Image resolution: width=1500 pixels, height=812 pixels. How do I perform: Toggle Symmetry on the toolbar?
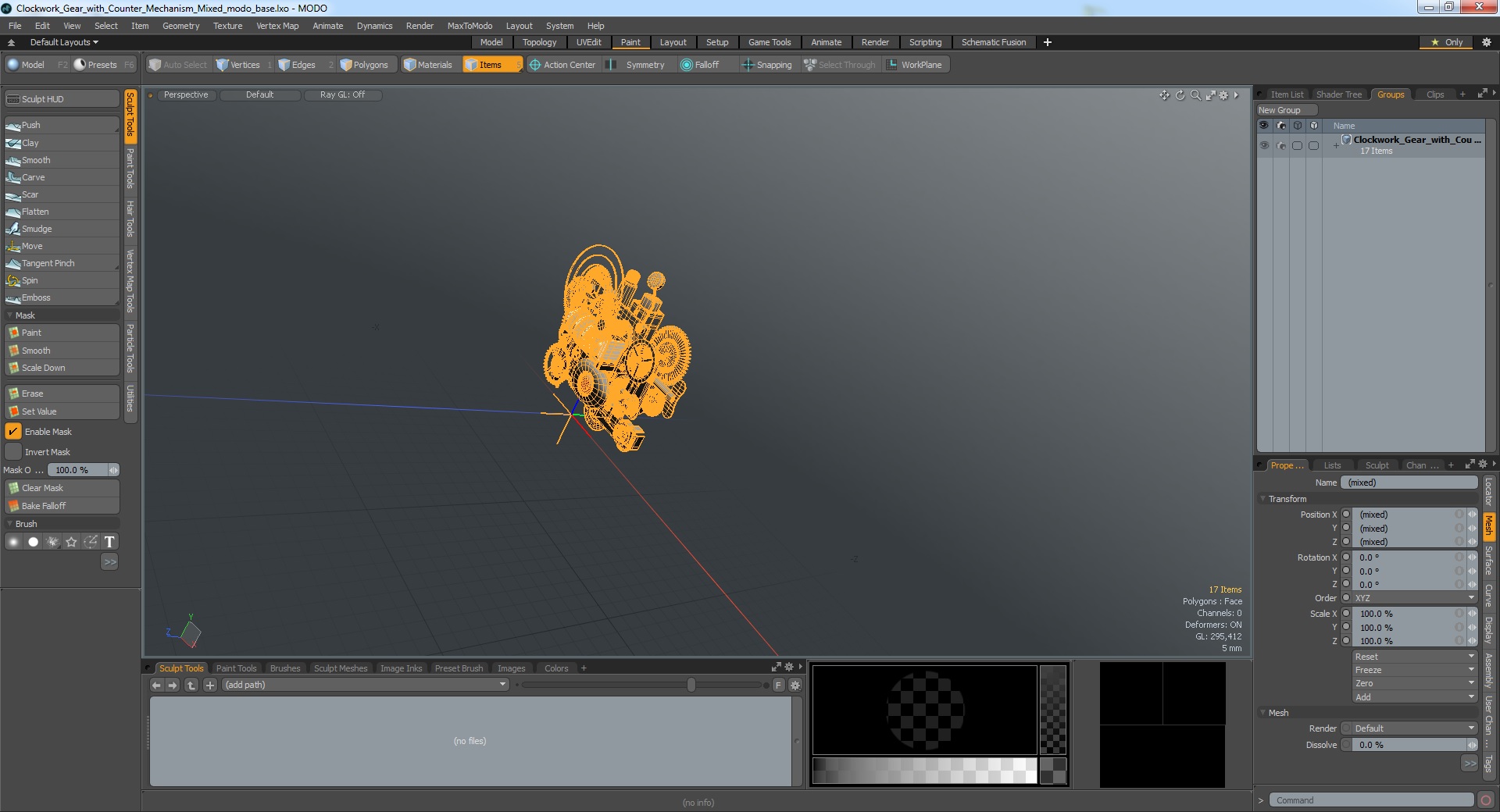click(x=637, y=65)
